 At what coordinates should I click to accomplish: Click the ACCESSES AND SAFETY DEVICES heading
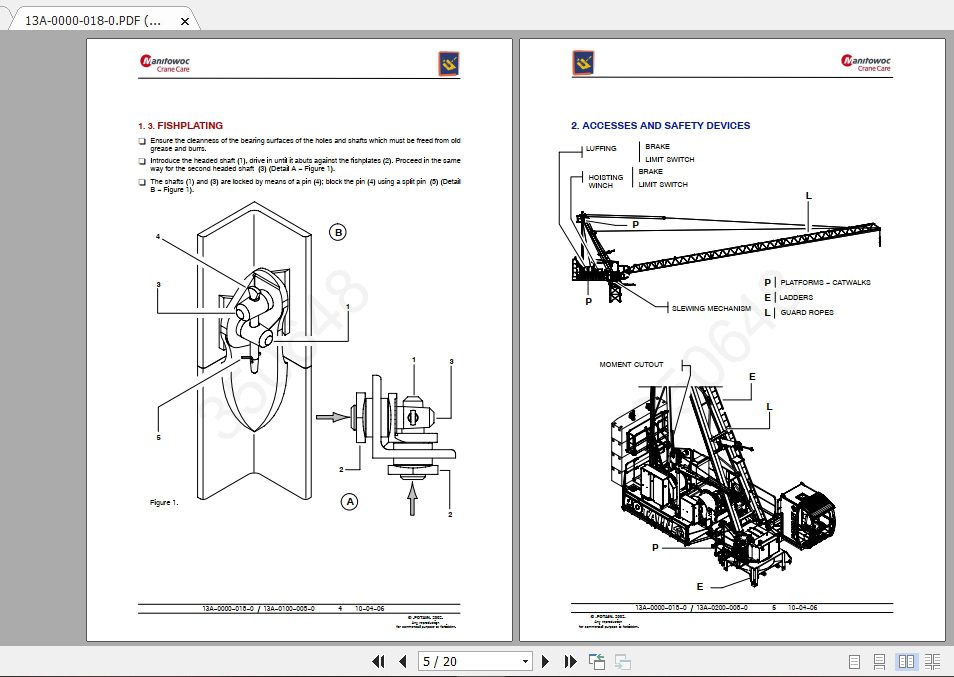pos(661,126)
